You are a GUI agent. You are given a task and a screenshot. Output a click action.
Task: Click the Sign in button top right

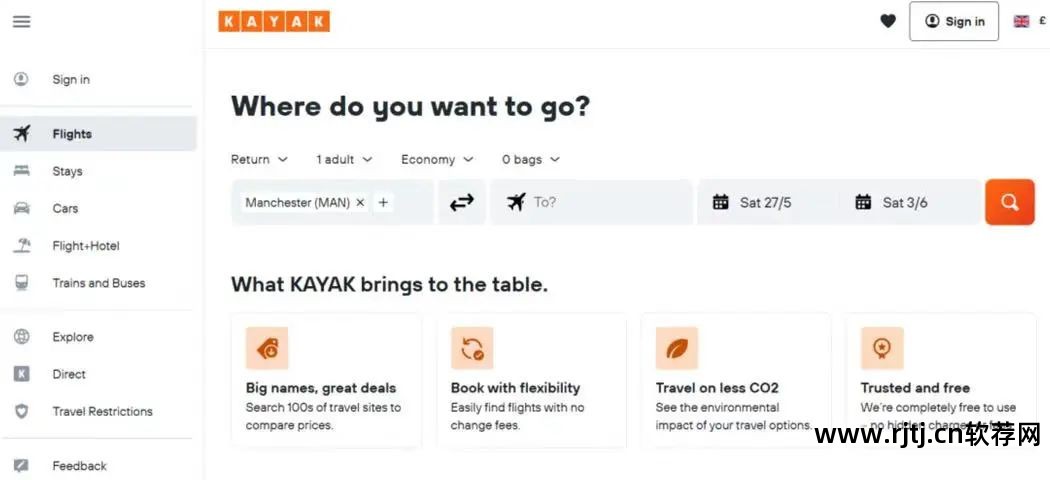click(953, 21)
